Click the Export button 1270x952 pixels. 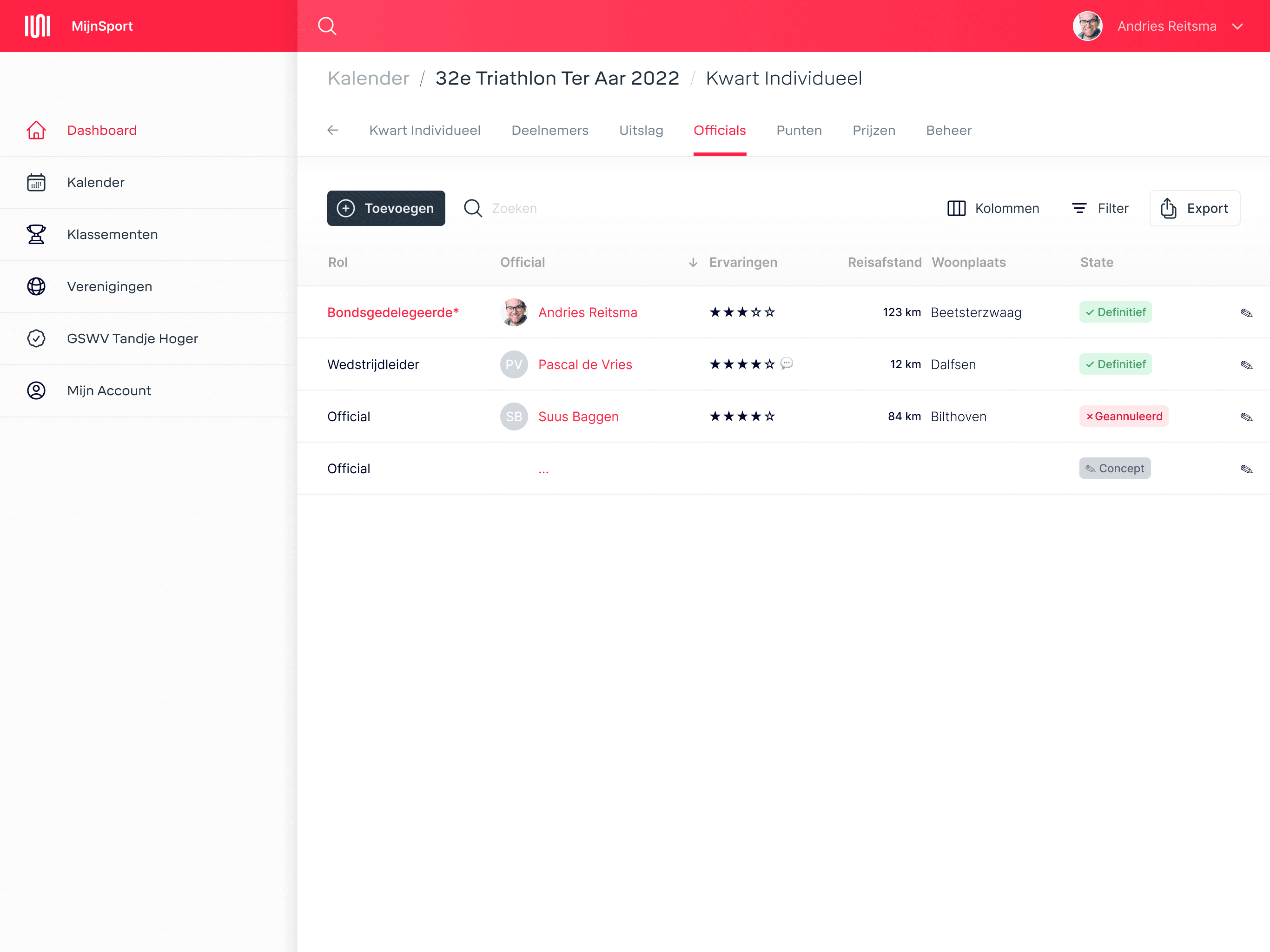click(1194, 208)
